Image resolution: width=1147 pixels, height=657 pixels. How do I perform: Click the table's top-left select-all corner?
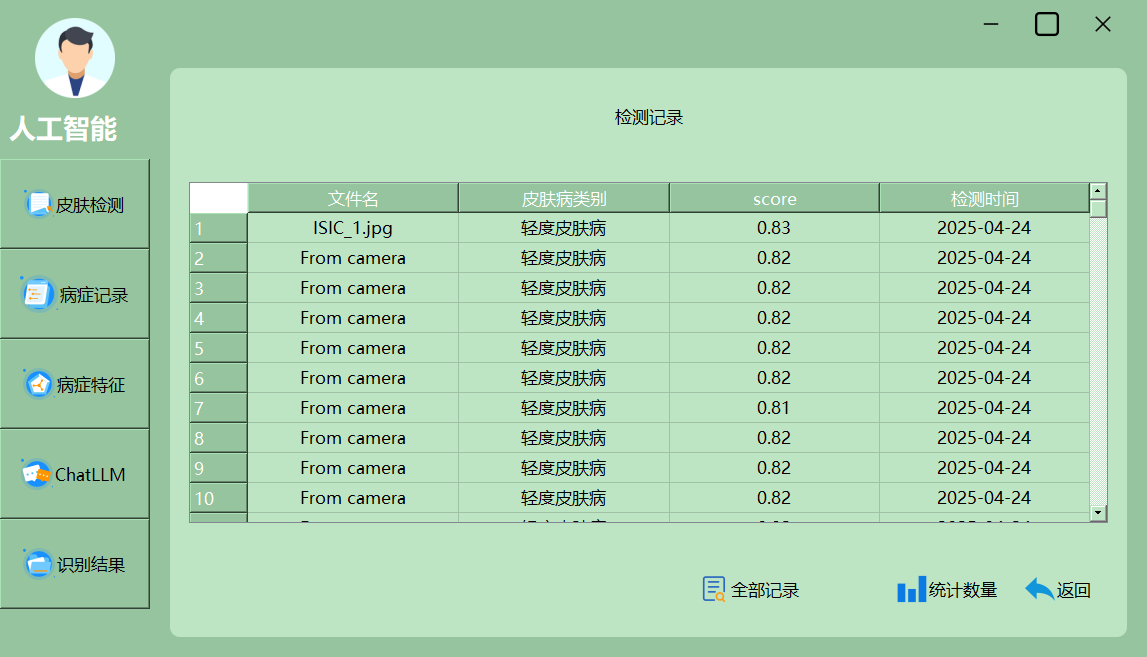click(218, 198)
